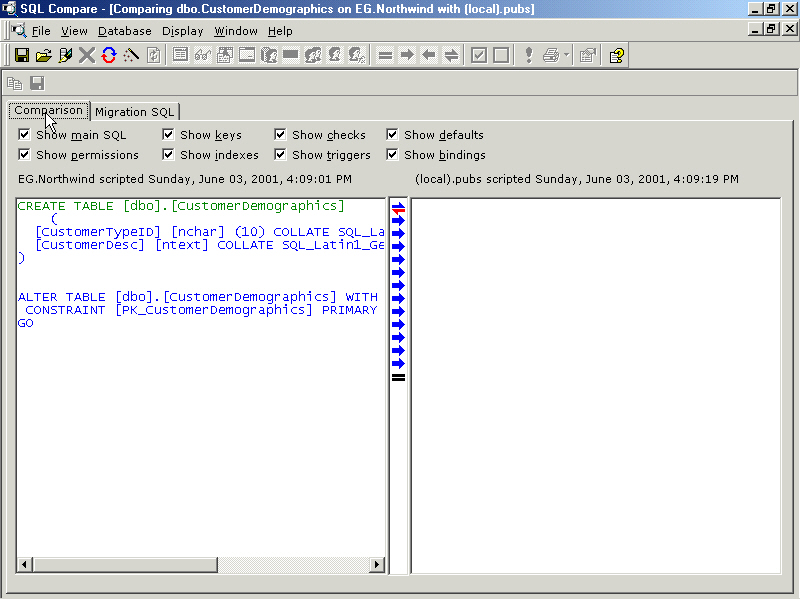Click the right scroll arrow under SQL pane

[377, 564]
